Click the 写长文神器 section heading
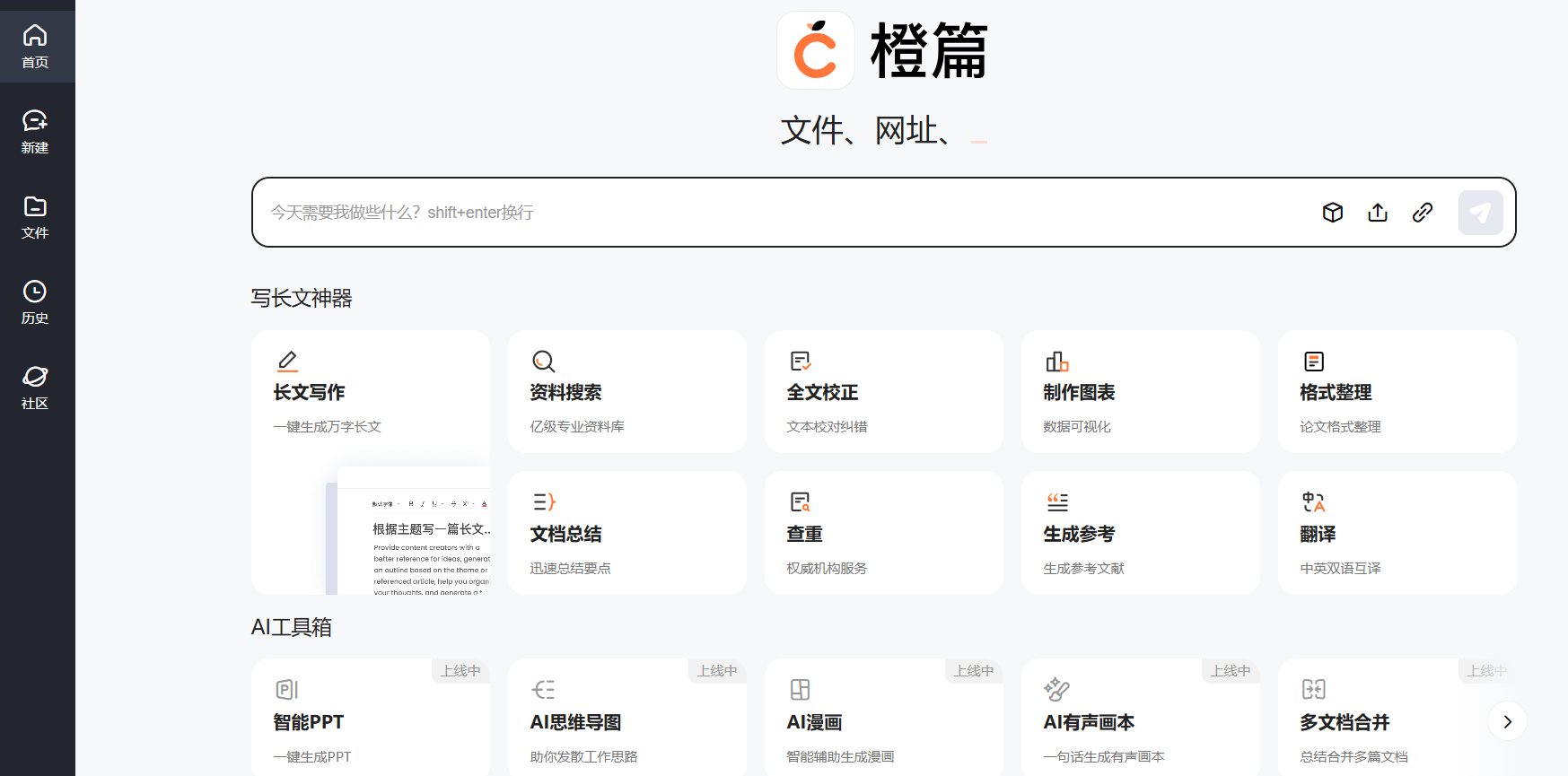This screenshot has width=1568, height=776. 302,299
